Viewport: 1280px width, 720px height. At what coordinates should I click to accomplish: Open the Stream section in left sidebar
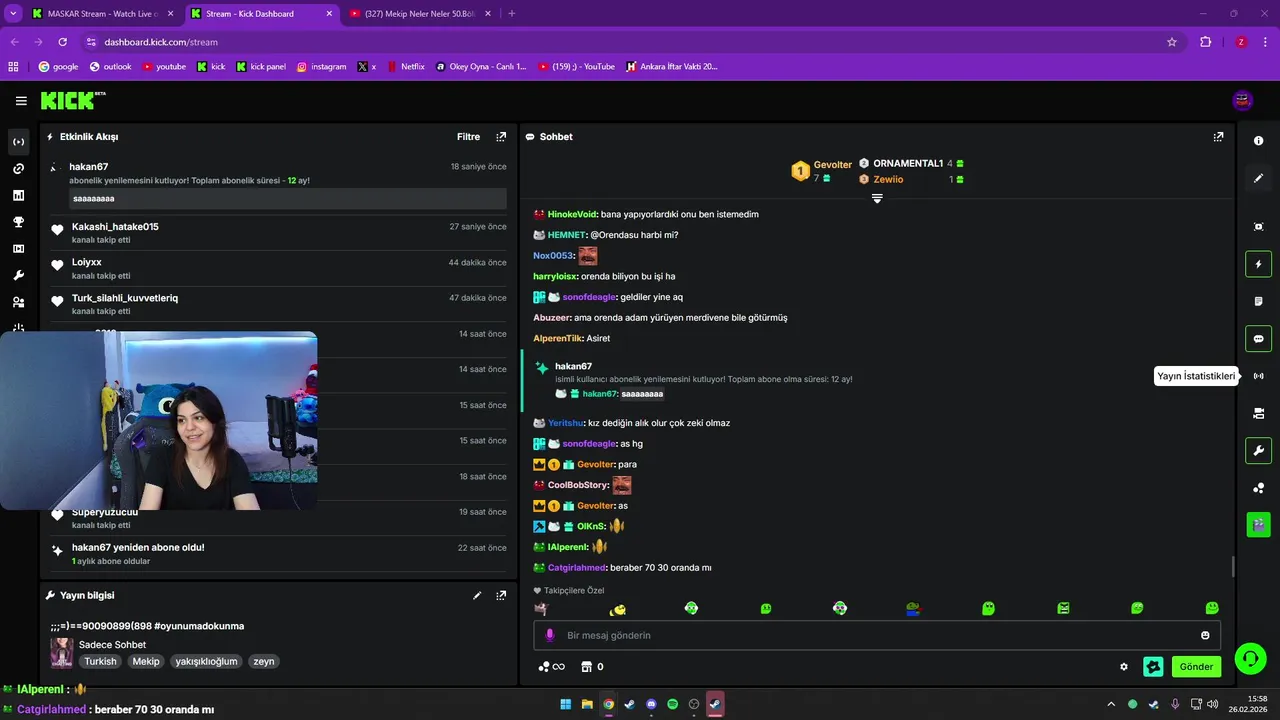point(18,142)
